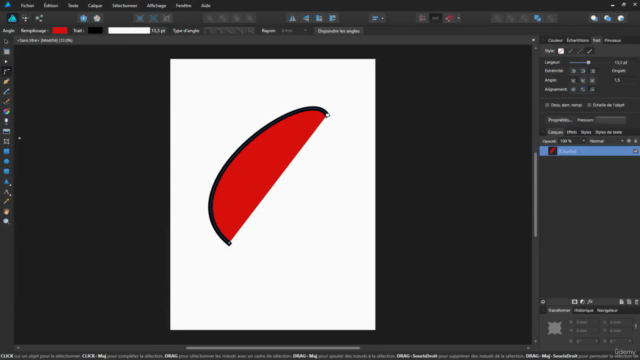640x360 pixels.
Task: Select the Rounded Rectangle tool
Action: pos(6,171)
